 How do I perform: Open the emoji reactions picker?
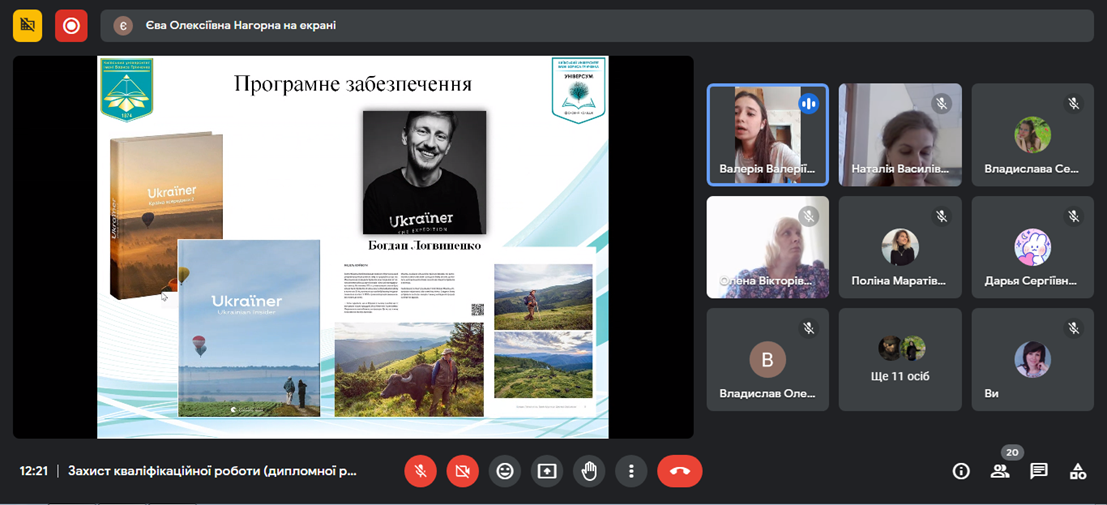[x=505, y=471]
